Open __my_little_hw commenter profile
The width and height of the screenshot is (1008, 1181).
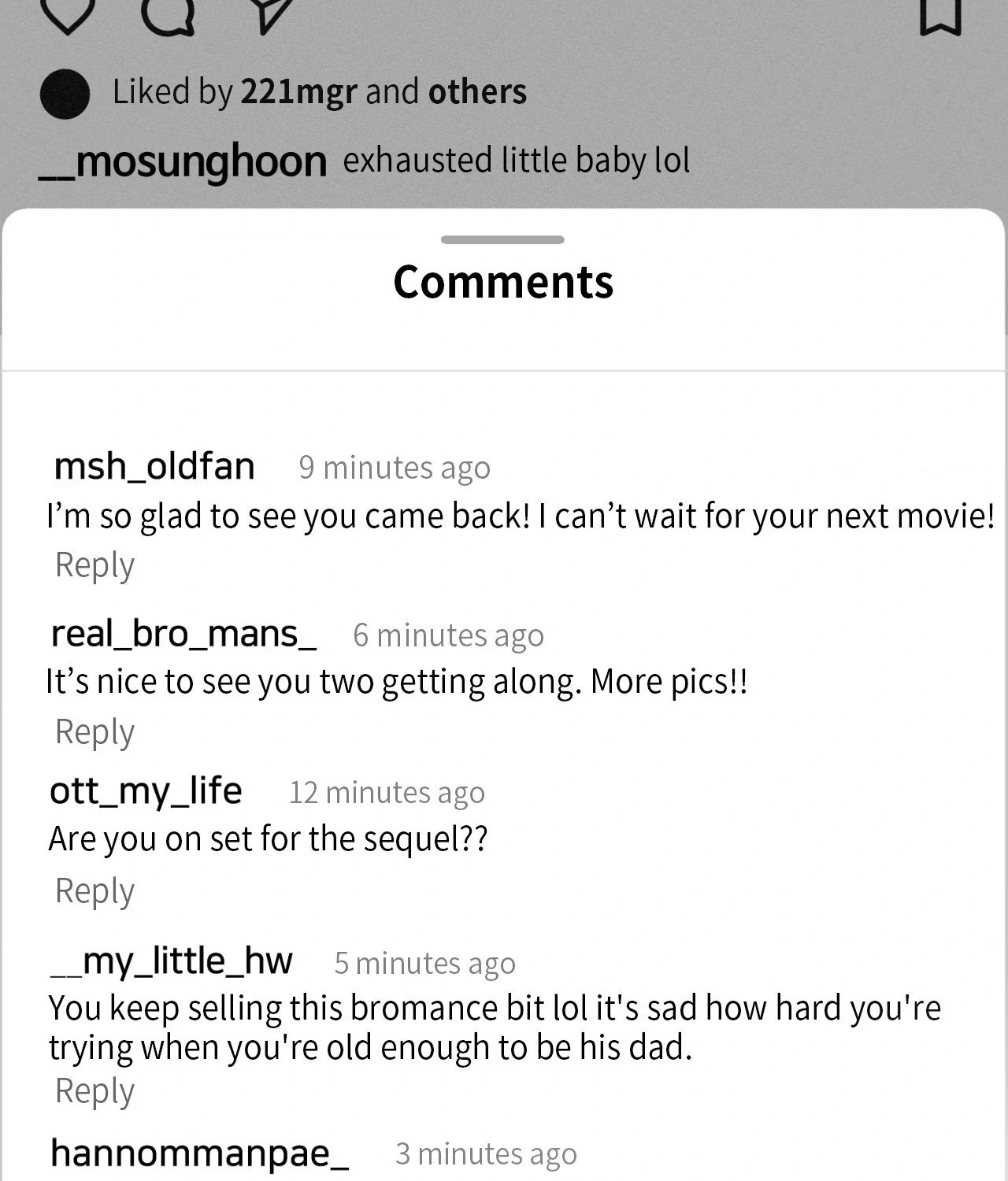172,961
